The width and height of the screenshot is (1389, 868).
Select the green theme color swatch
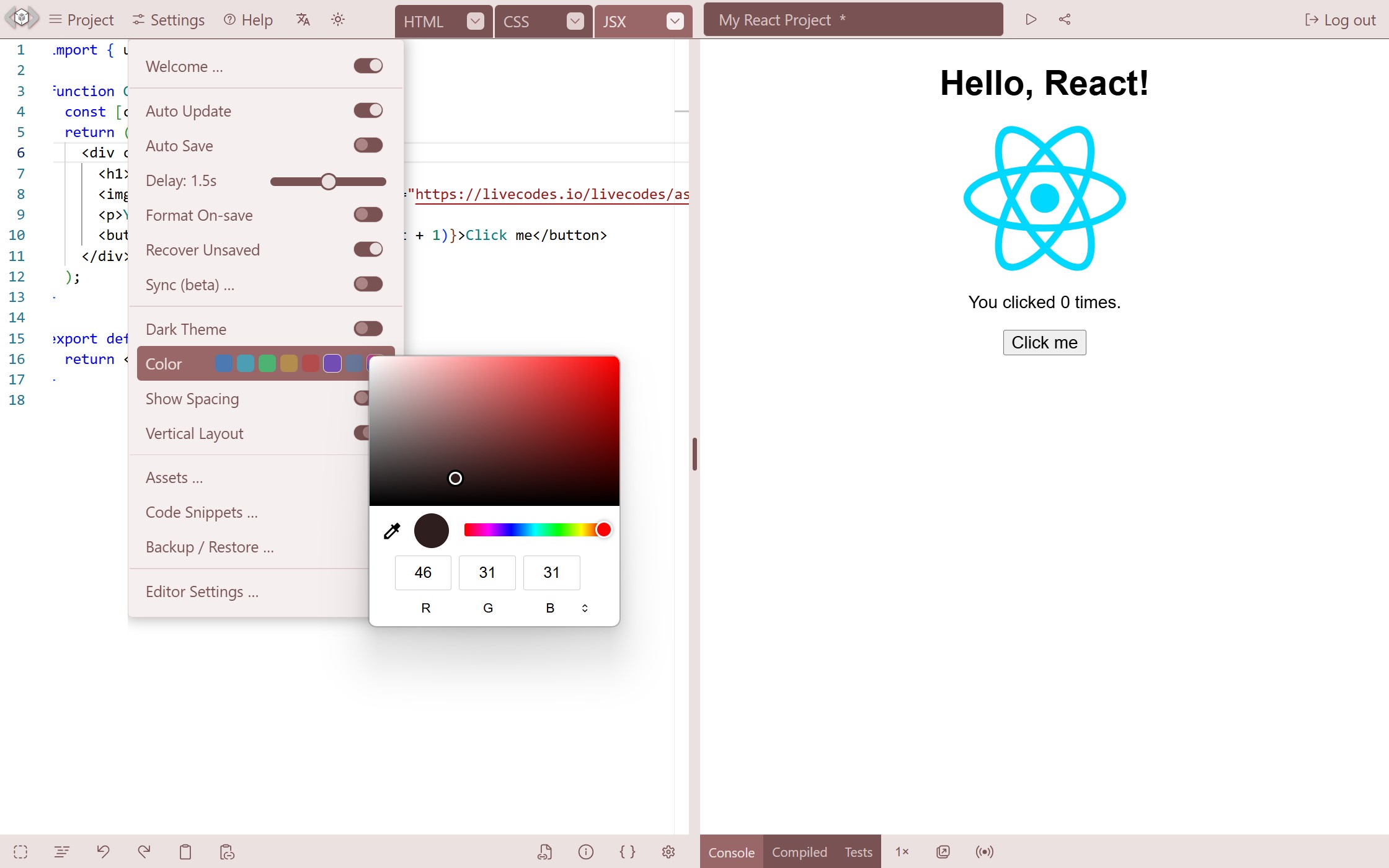[x=267, y=363]
